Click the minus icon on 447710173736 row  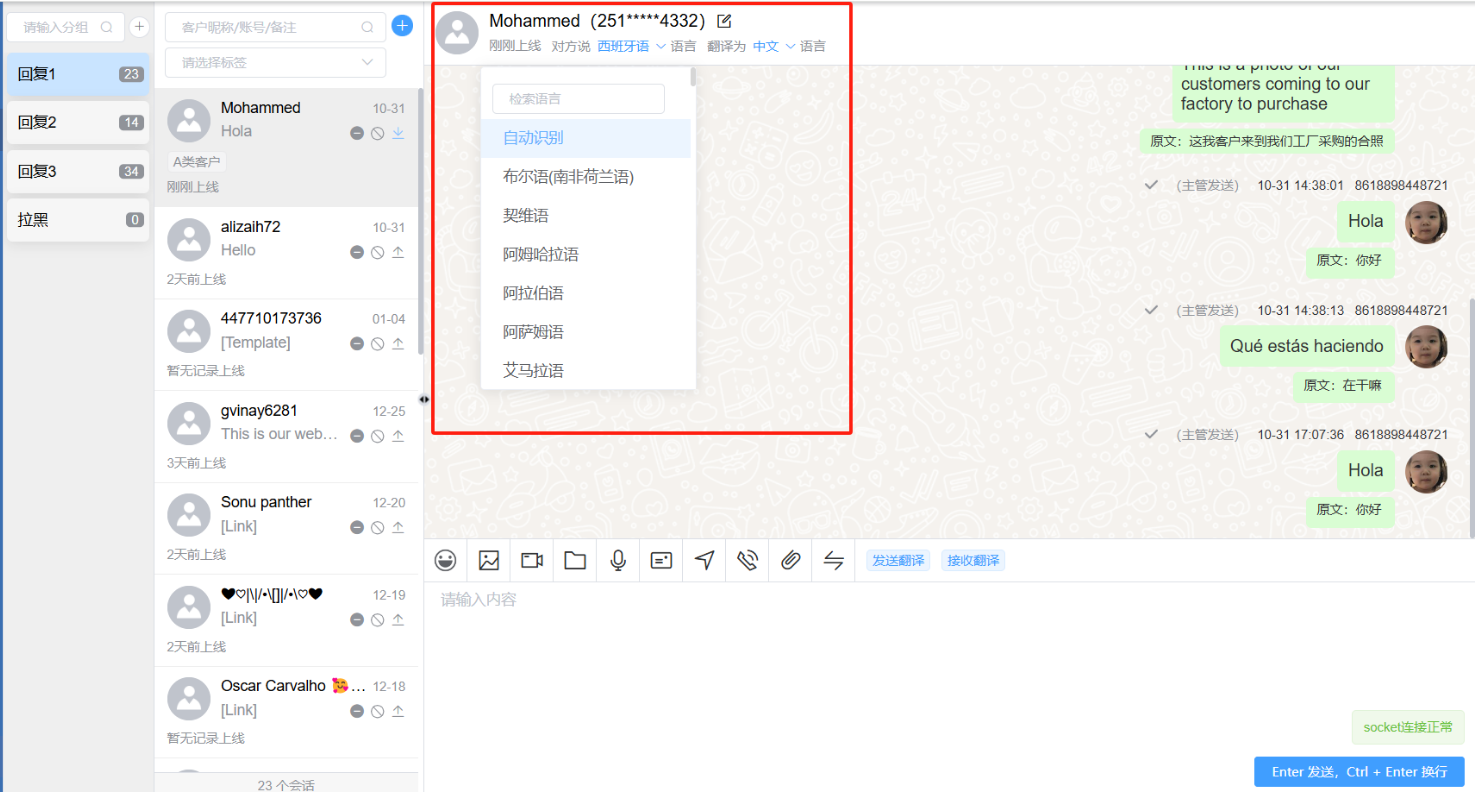click(357, 344)
